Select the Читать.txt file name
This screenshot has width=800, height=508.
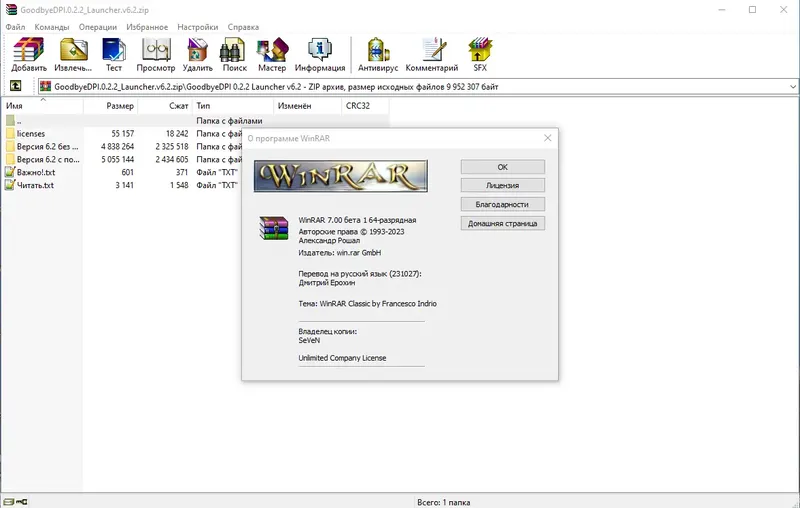(x=35, y=185)
